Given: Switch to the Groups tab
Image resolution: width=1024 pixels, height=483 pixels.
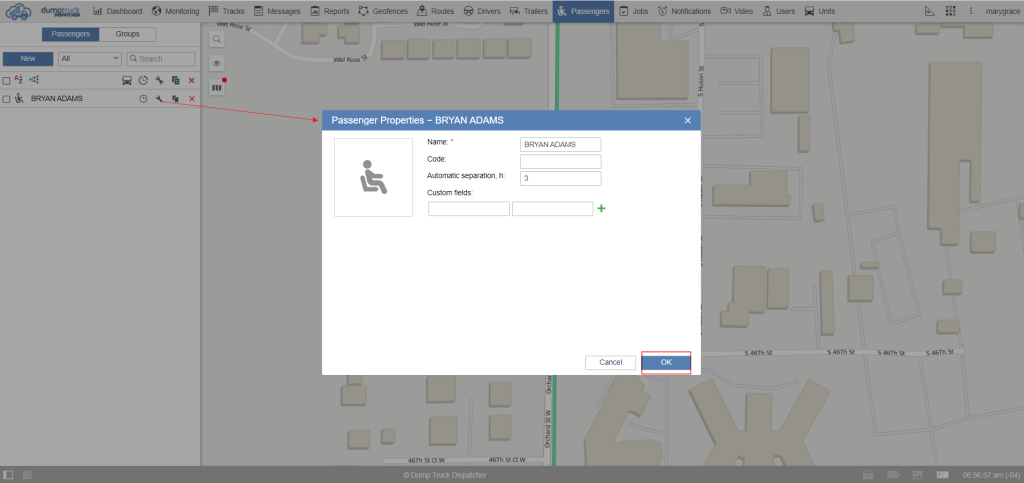Looking at the screenshot, I should [x=127, y=33].
